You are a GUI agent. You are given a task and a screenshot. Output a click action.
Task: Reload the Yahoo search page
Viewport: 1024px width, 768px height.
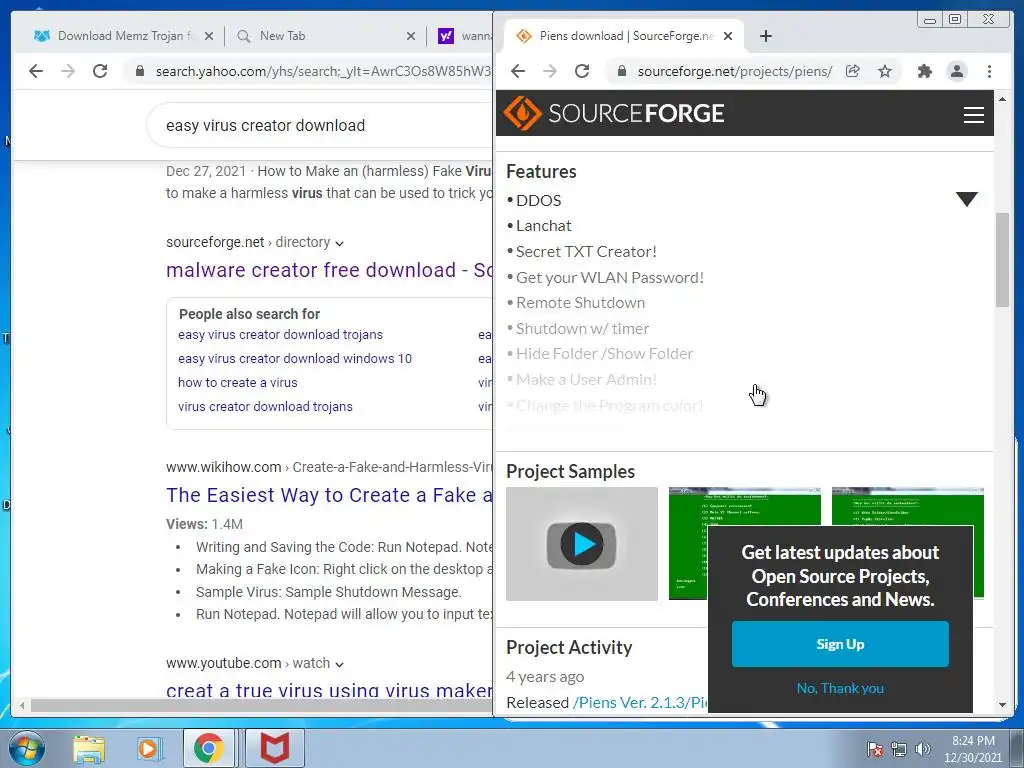(x=100, y=71)
